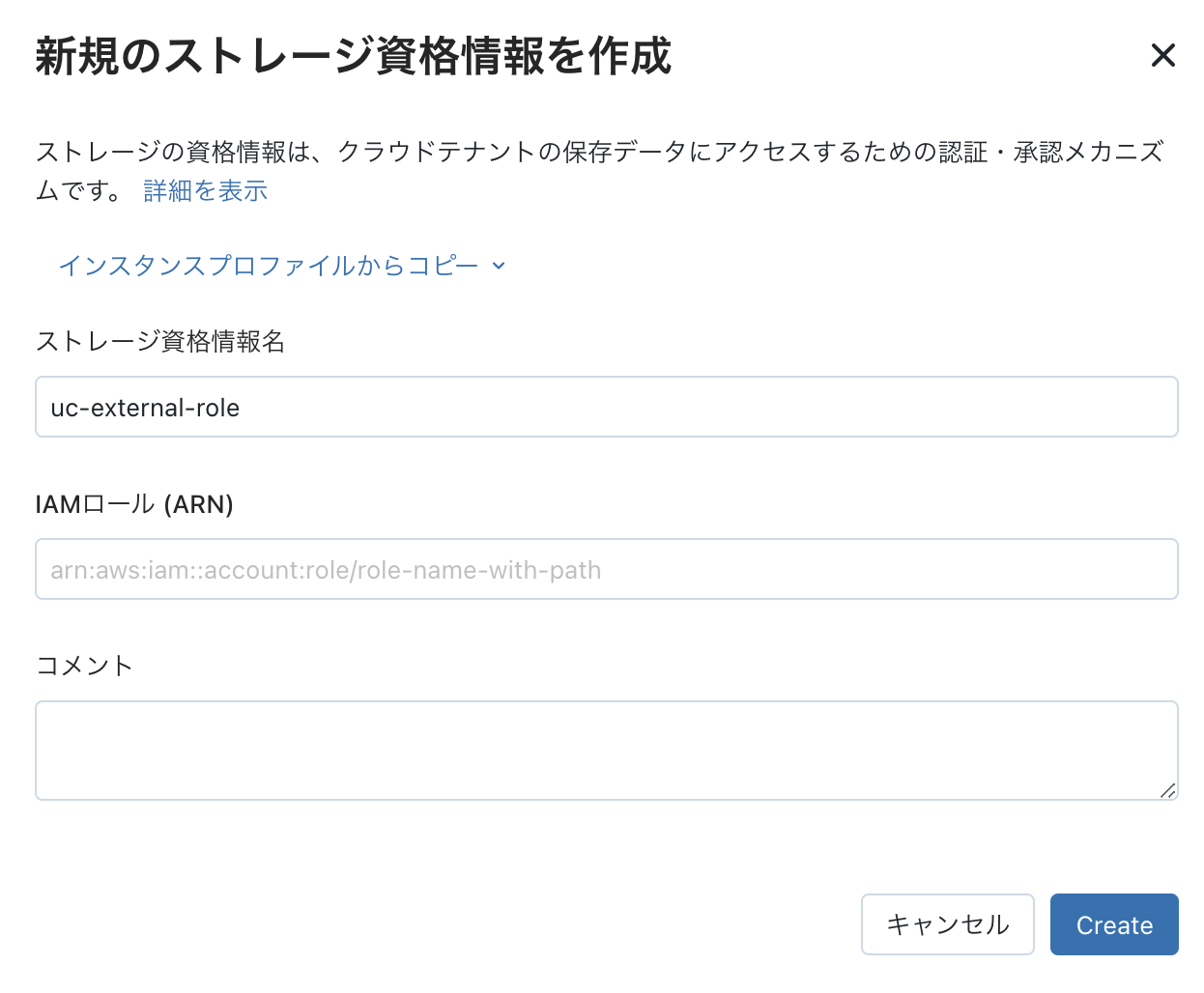1204x993 pixels.
Task: Click the ストレージ資格情報名 label
Action: [x=160, y=341]
